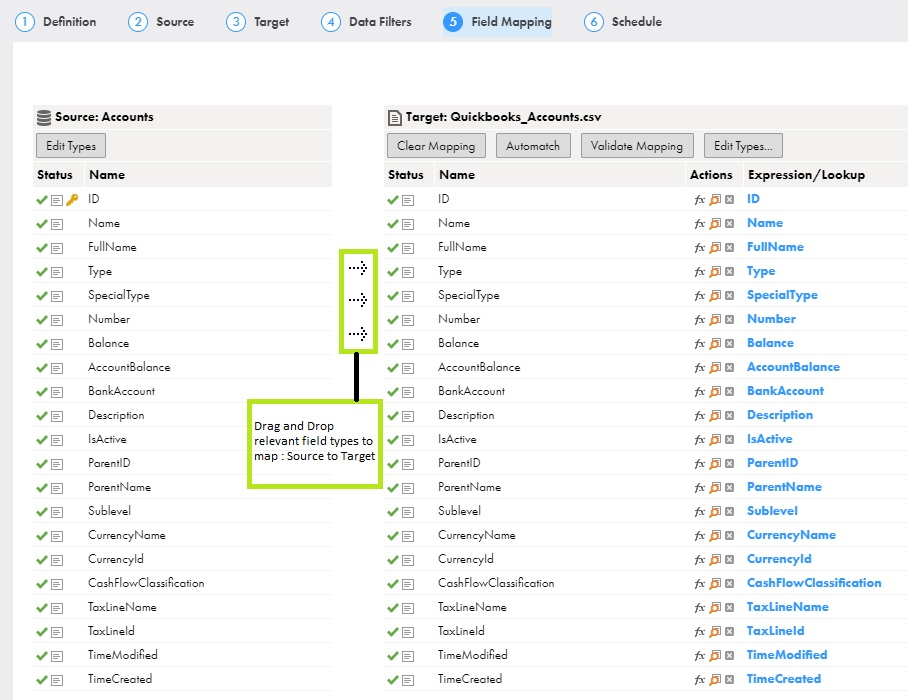
Task: Select target field IsActive
Action: pos(457,439)
